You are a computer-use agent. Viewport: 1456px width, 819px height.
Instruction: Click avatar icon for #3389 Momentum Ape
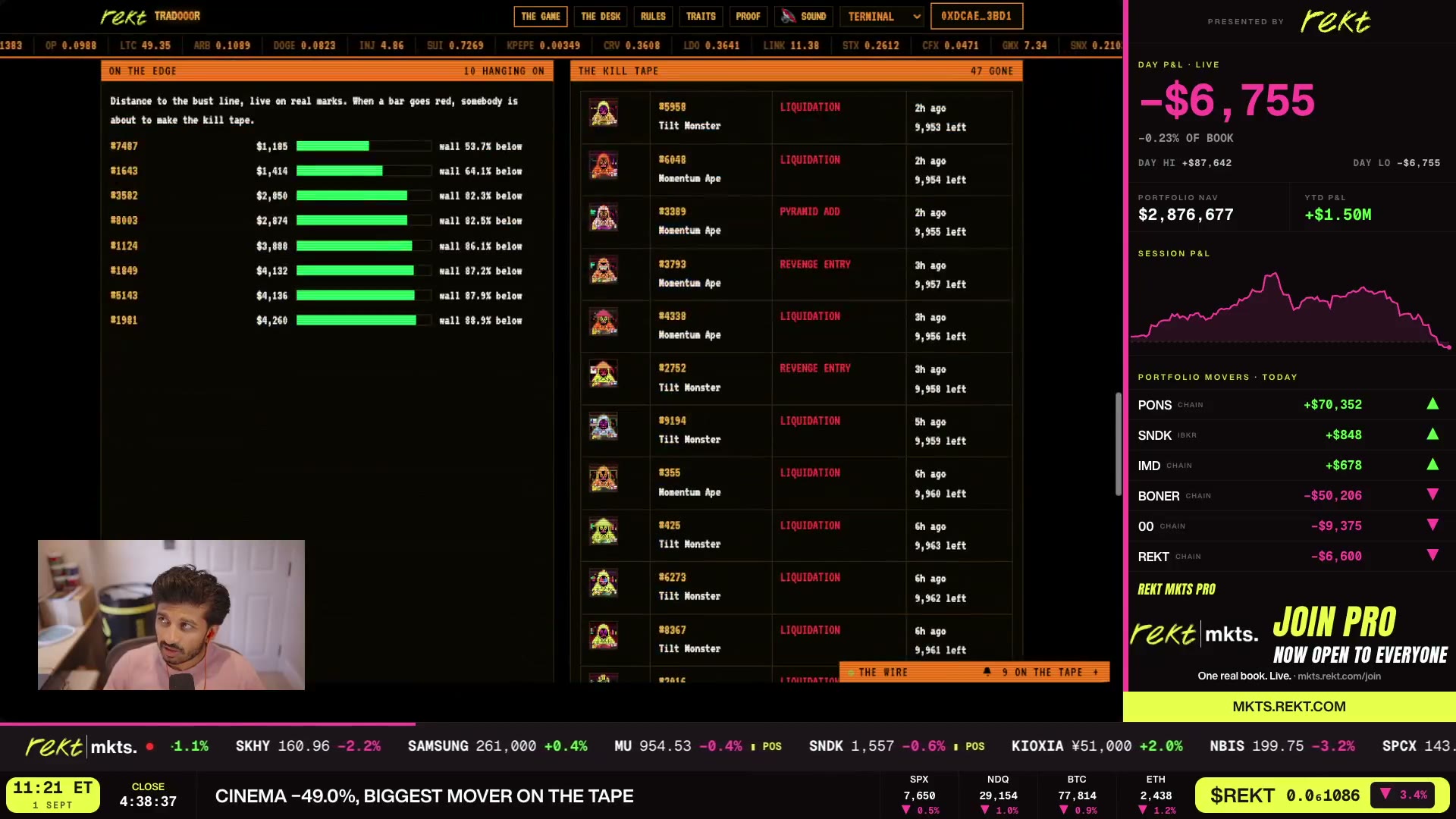click(604, 218)
